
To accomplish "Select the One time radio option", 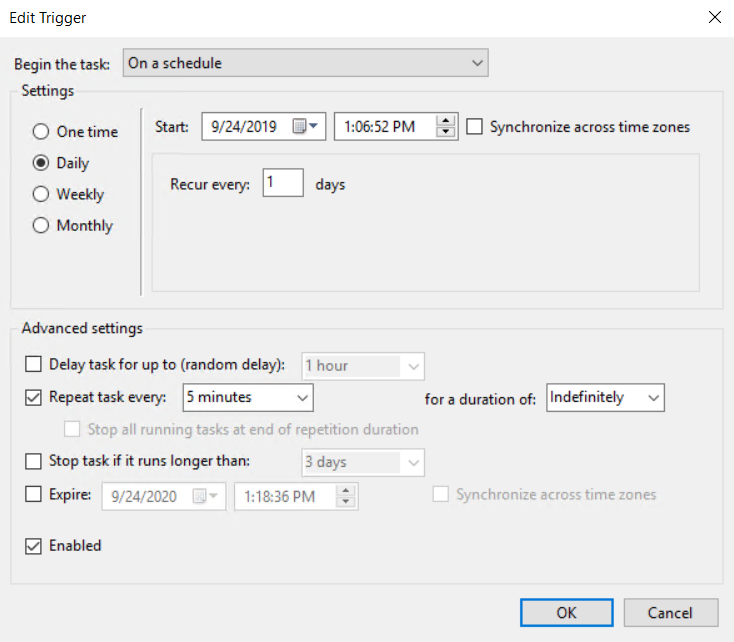I will tap(41, 132).
